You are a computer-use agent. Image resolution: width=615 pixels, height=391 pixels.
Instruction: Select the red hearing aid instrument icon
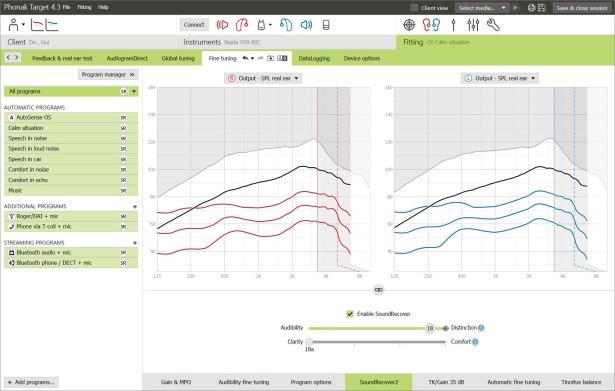242,25
